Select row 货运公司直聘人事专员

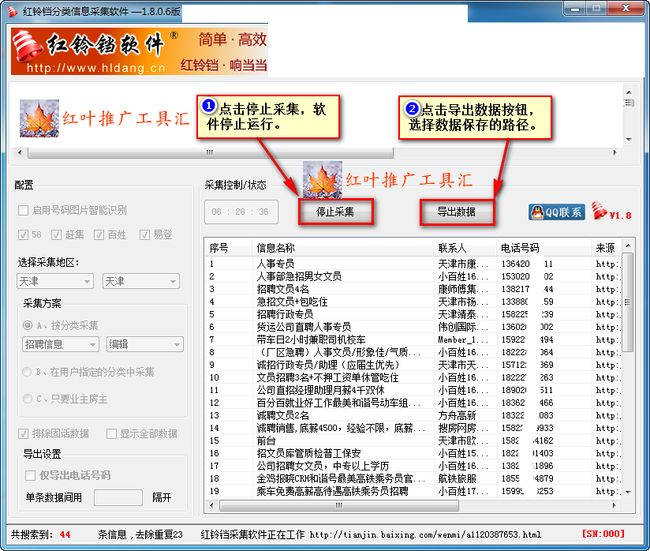point(413,327)
